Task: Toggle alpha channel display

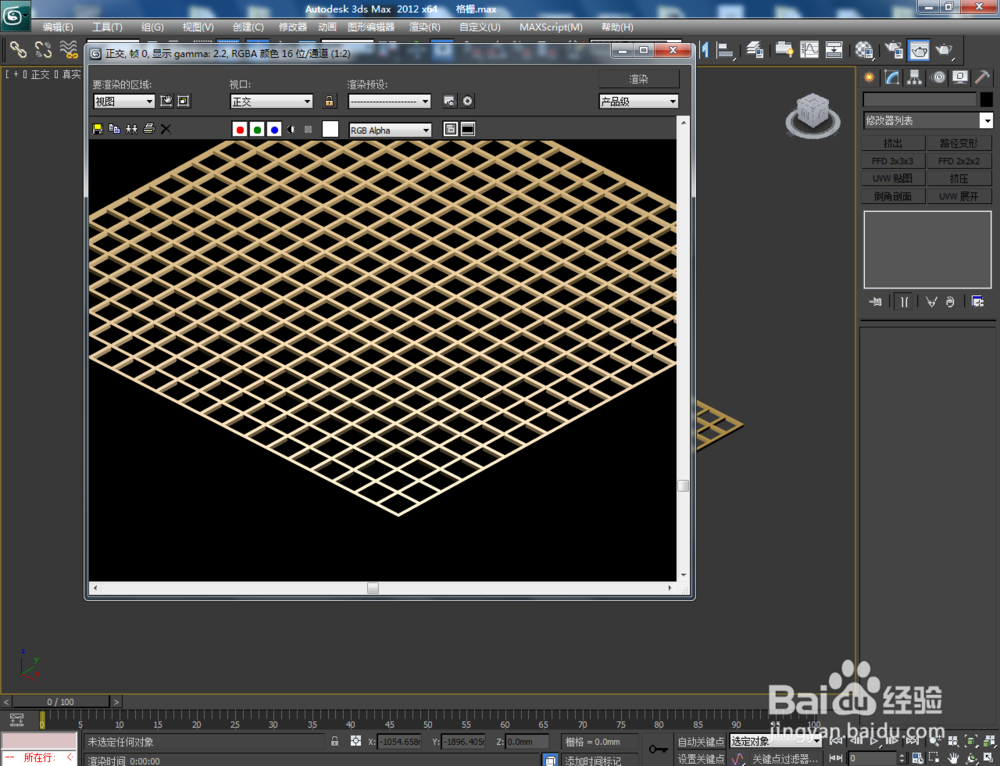Action: tap(291, 129)
